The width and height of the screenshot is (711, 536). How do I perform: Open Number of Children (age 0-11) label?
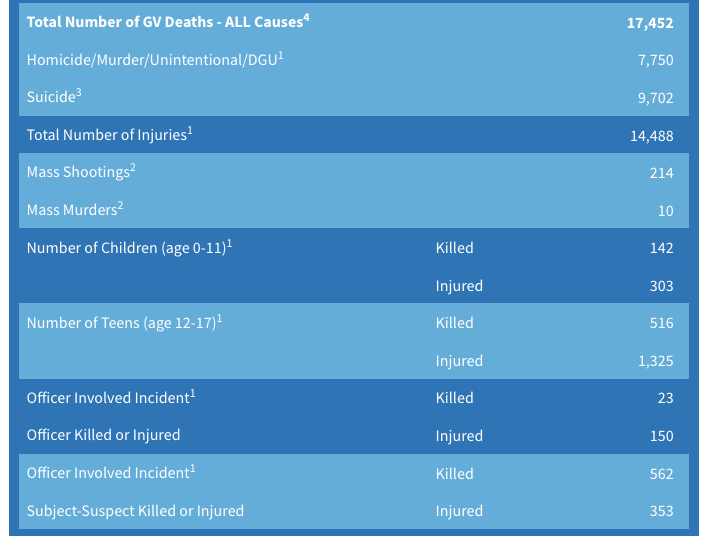pyautogui.click(x=129, y=248)
